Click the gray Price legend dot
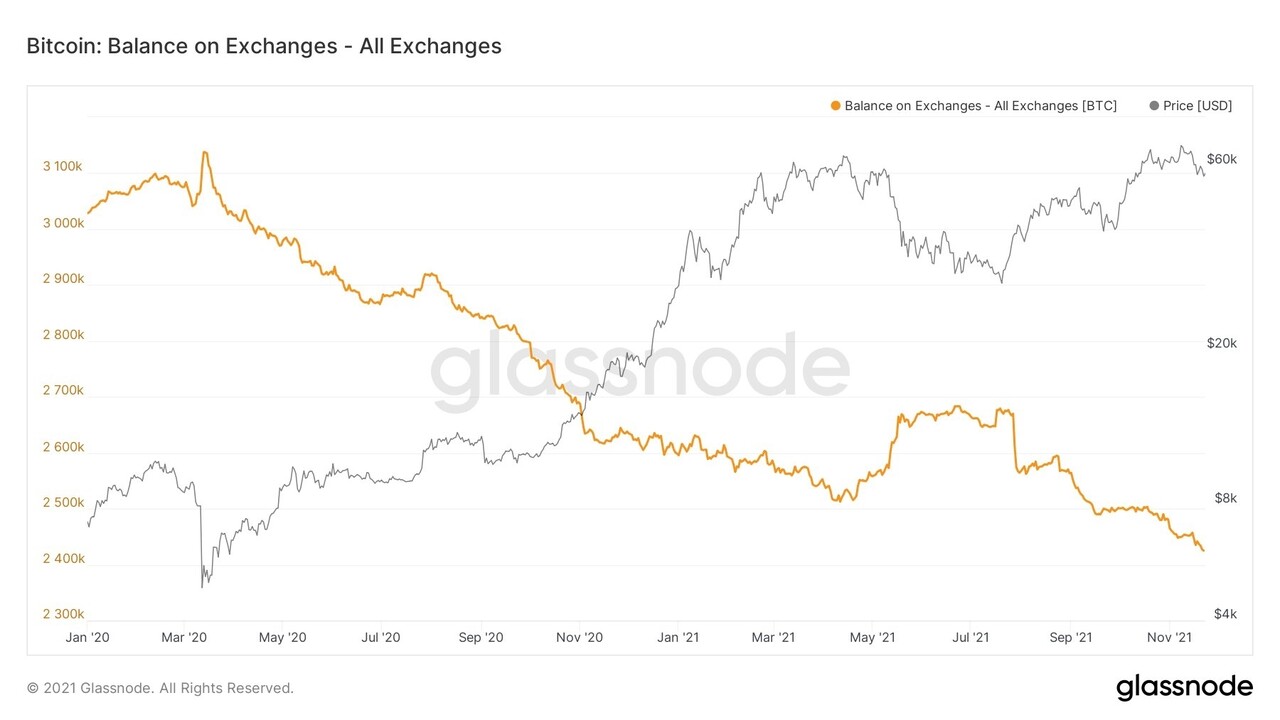The image size is (1280, 720). 1155,106
